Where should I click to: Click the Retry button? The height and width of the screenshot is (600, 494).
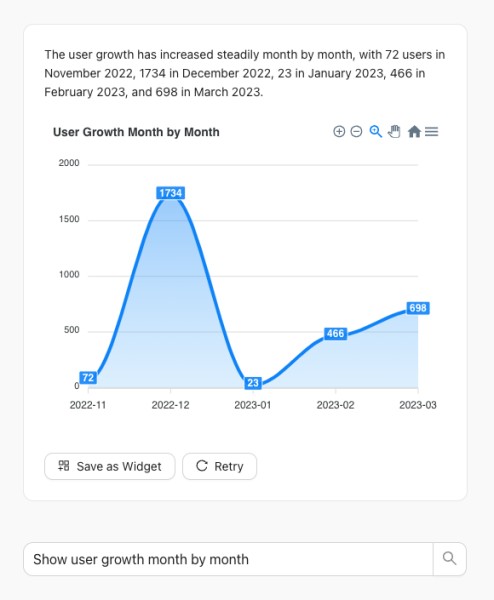219,466
